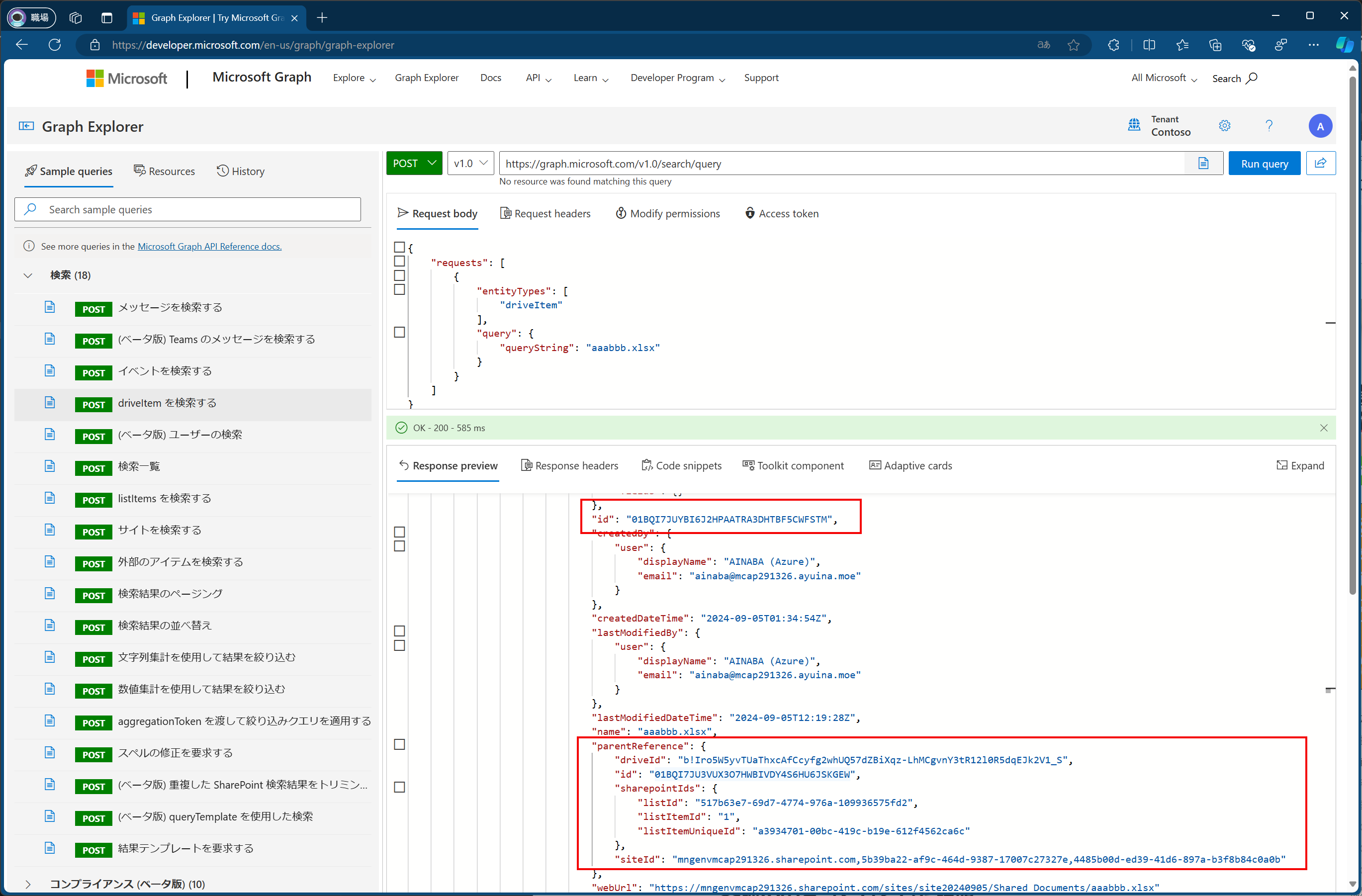Click Run query button
Image resolution: width=1362 pixels, height=896 pixels.
tap(1264, 164)
